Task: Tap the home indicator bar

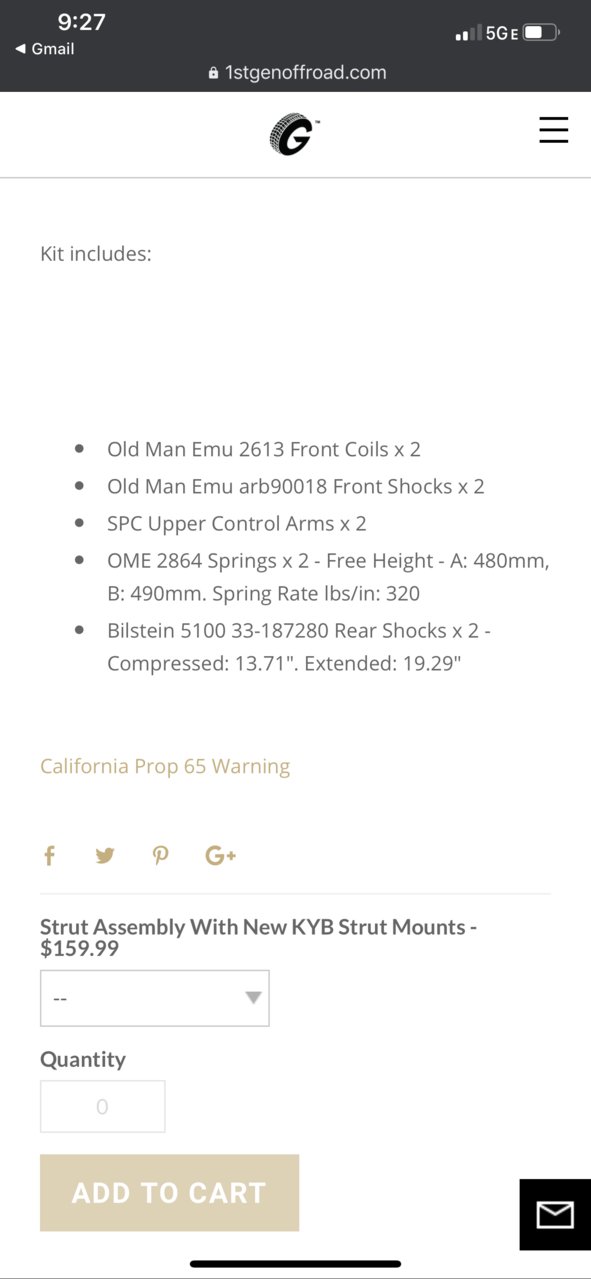Action: [x=295, y=1264]
